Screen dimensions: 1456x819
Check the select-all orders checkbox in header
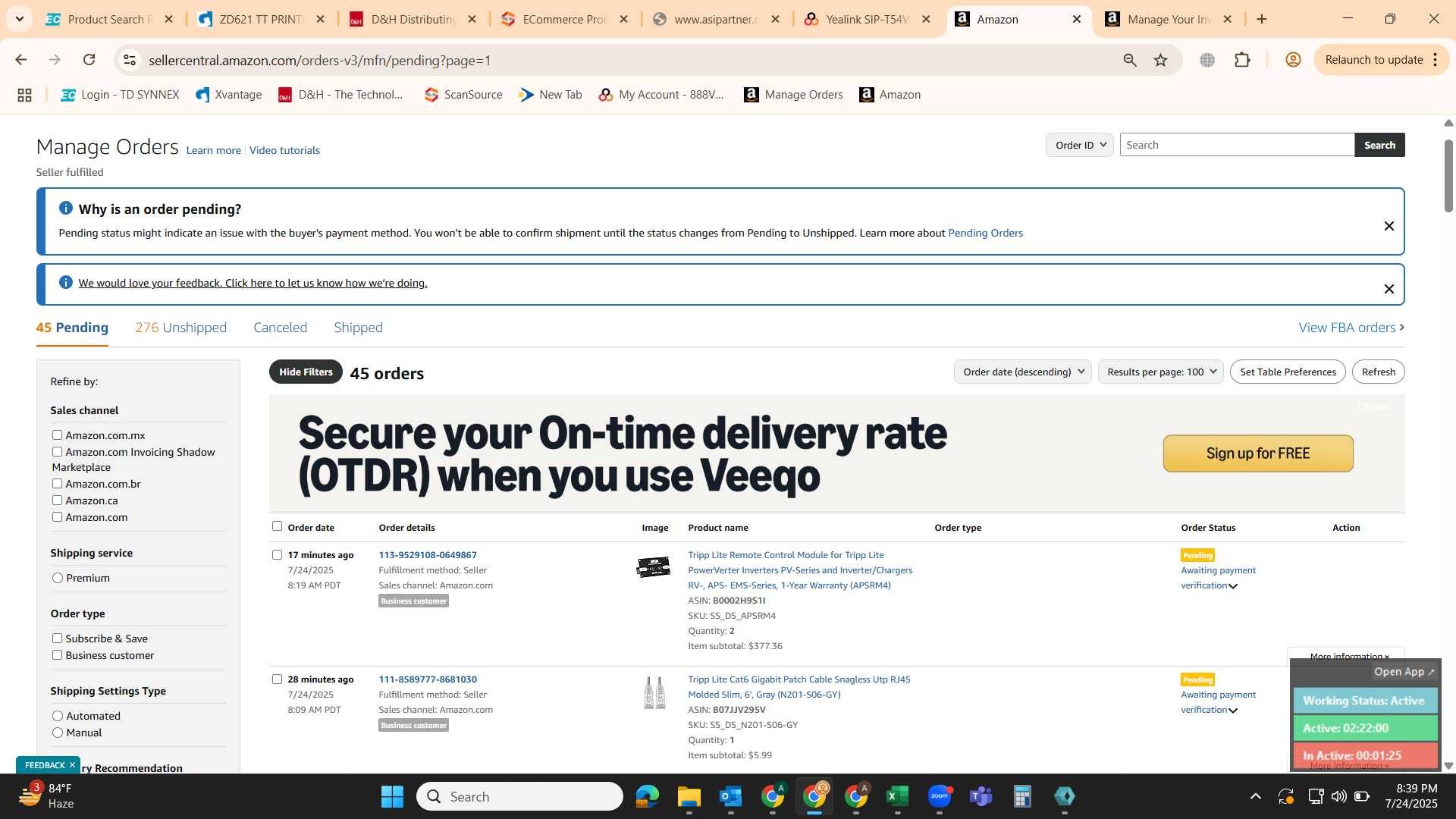point(277,526)
